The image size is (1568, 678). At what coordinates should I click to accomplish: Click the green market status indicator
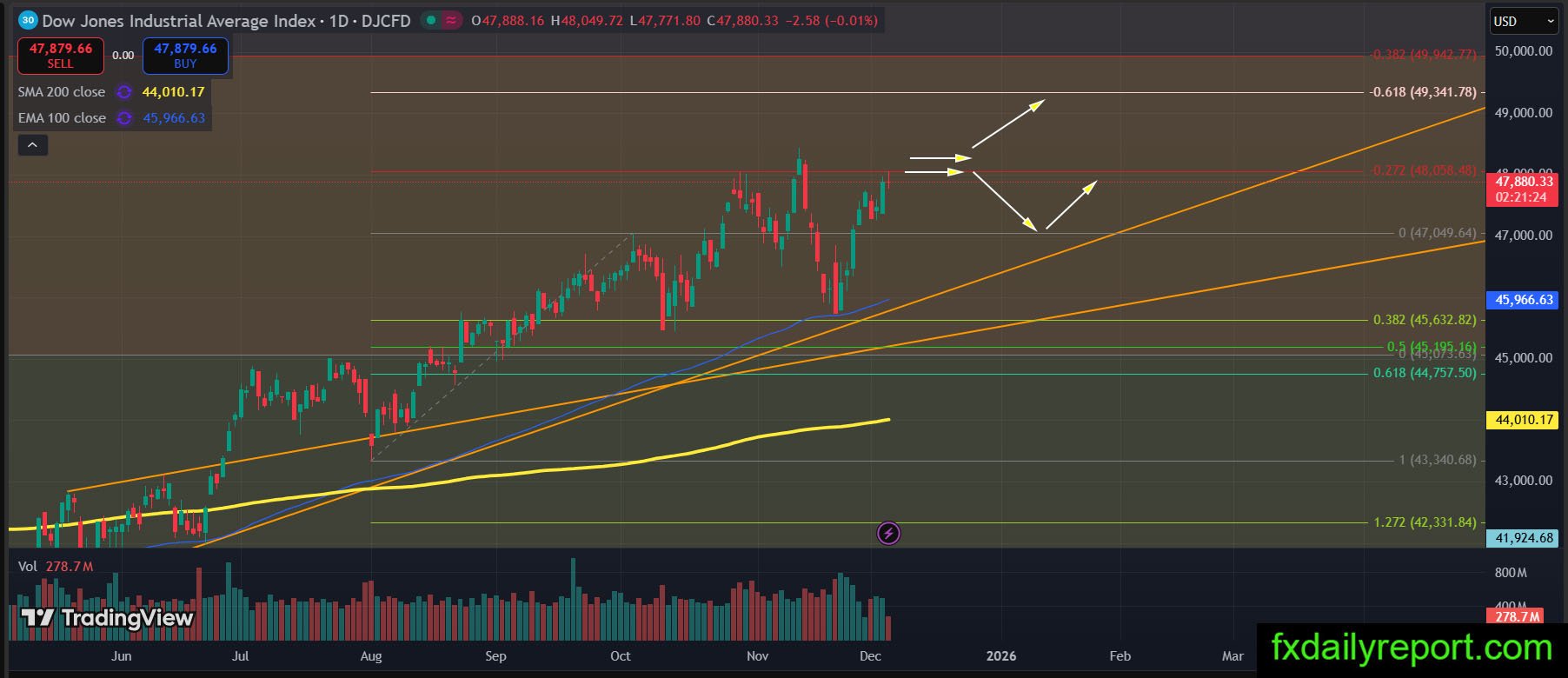tap(431, 20)
